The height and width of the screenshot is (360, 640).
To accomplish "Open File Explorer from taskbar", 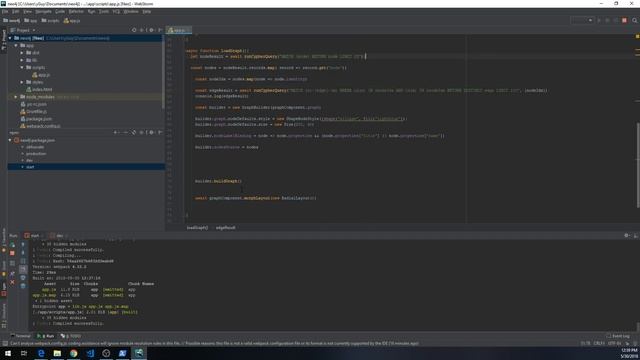I will (57, 353).
